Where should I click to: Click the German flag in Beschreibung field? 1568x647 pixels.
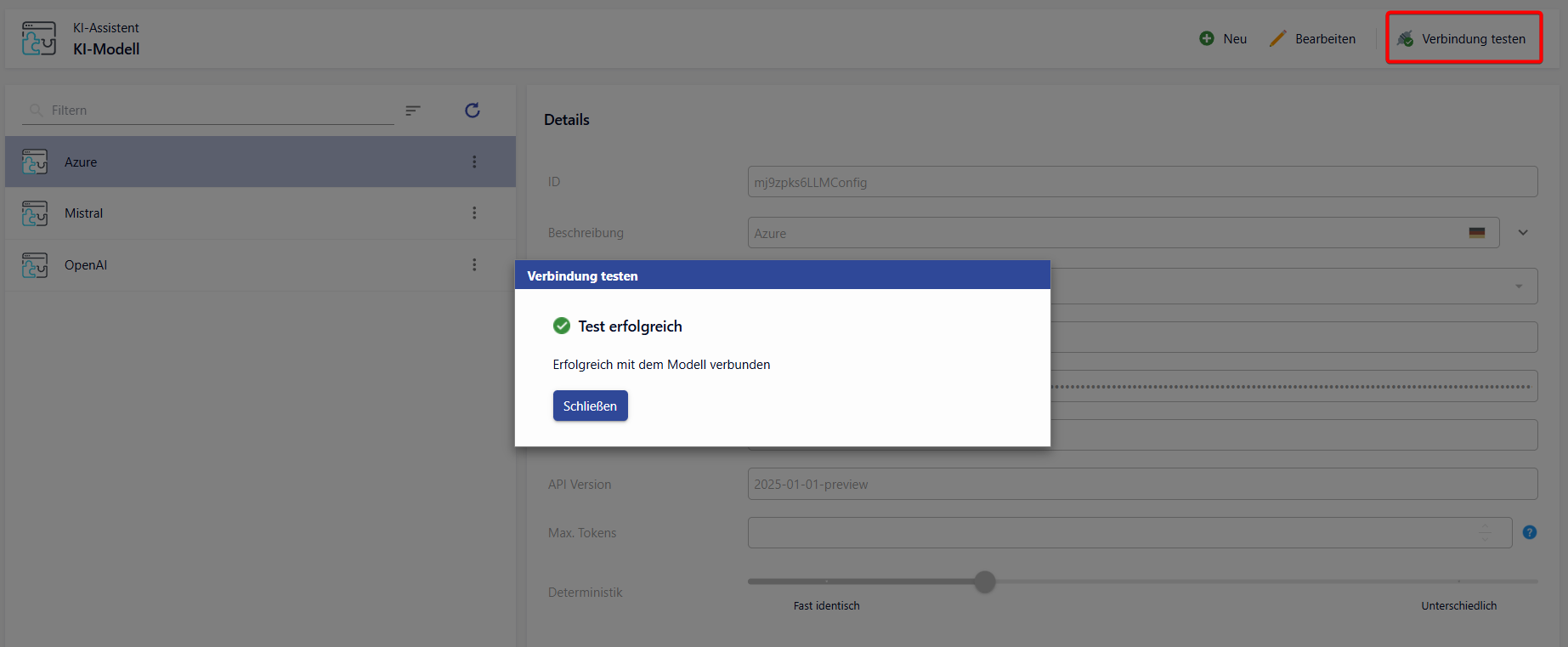1476,233
